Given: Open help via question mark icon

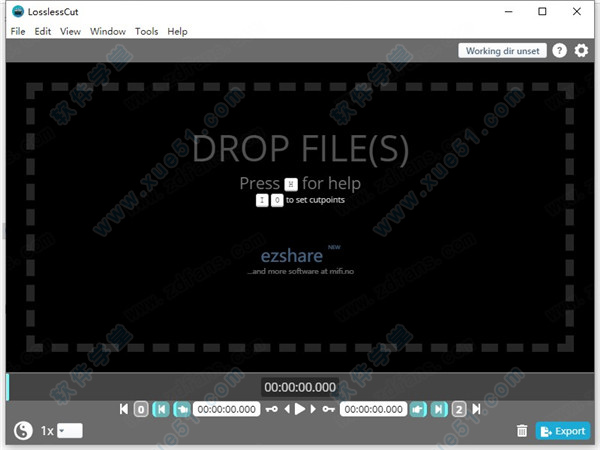Looking at the screenshot, I should (559, 51).
